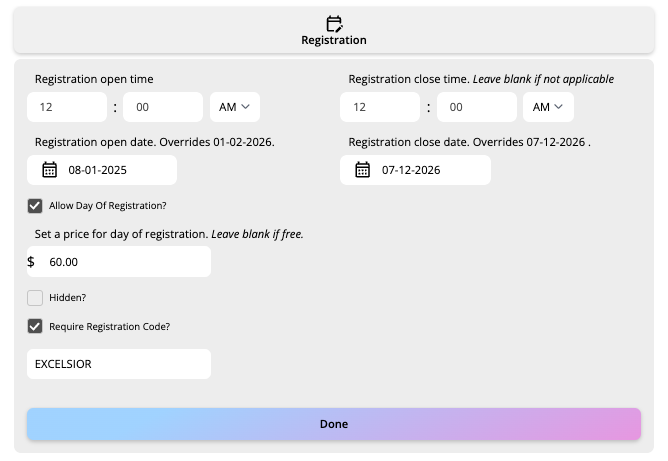Select the Registration header title

tap(334, 41)
